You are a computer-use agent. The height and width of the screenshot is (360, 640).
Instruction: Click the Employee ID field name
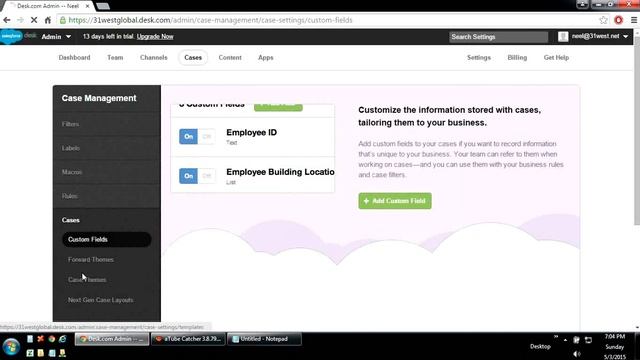pyautogui.click(x=251, y=132)
